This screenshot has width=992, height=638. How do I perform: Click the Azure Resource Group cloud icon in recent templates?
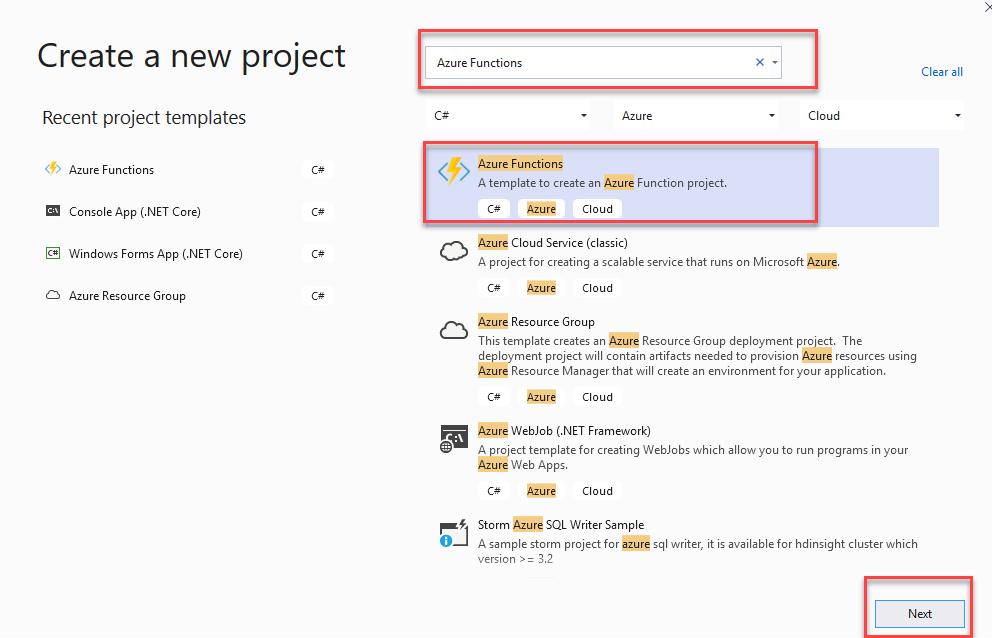(x=53, y=295)
